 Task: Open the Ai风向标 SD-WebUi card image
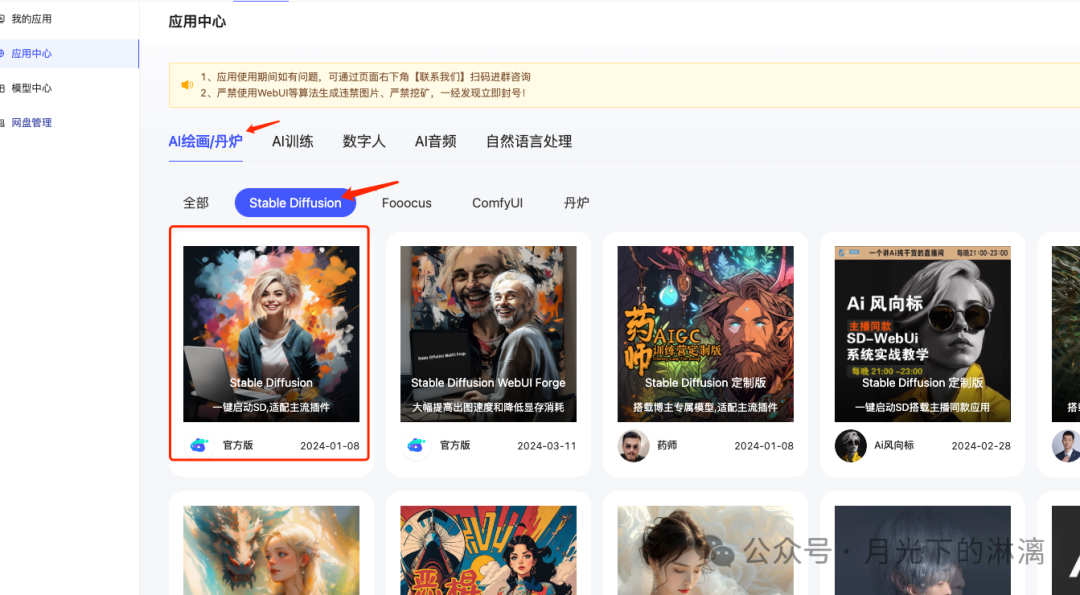coord(922,334)
